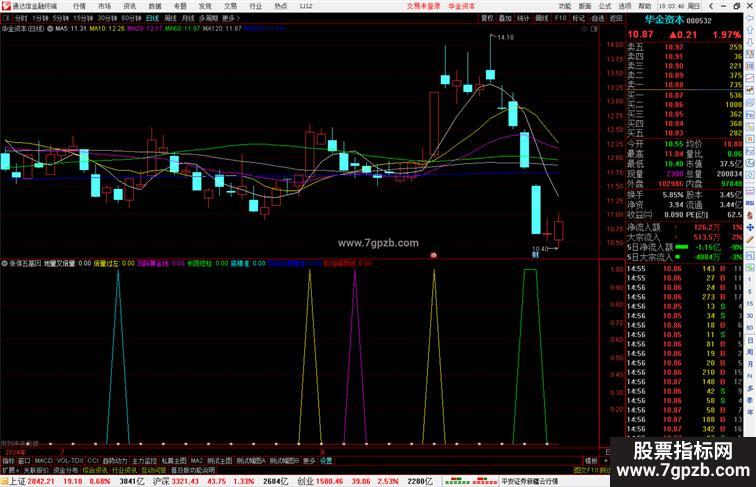The width and height of the screenshot is (756, 487).
Task: Click the 画线 toolbar button
Action: 542,18
